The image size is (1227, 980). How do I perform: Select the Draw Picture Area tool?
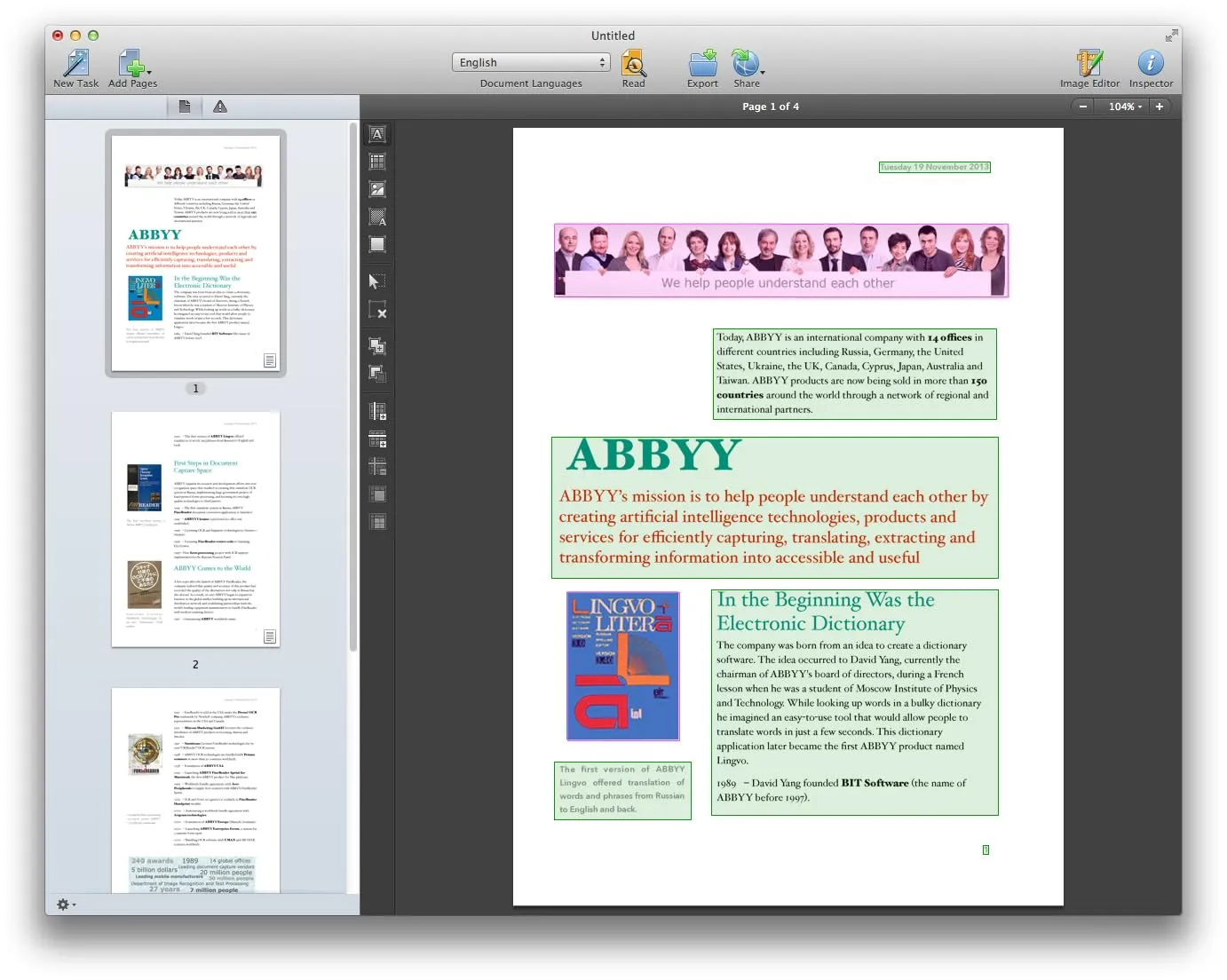pos(377,189)
